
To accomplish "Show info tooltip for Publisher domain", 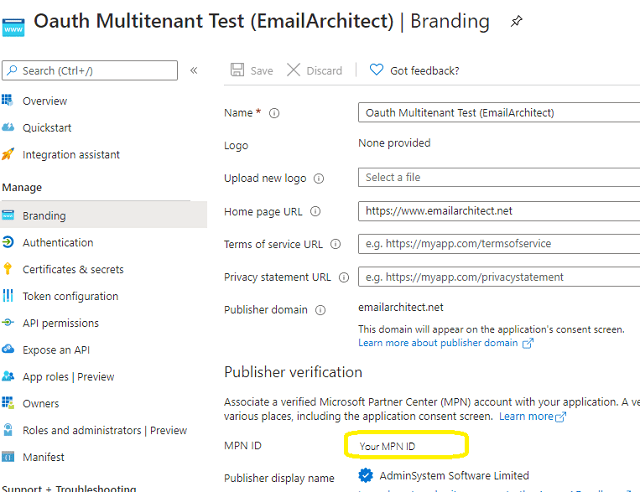I will click(x=320, y=310).
